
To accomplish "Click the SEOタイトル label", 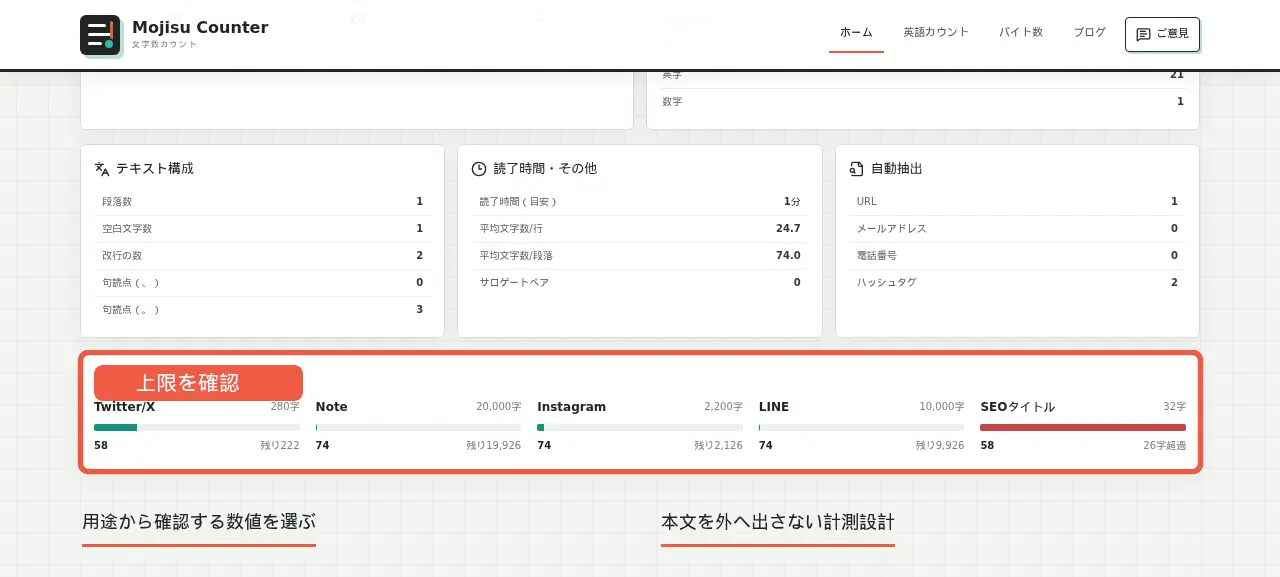I will [x=1017, y=407].
